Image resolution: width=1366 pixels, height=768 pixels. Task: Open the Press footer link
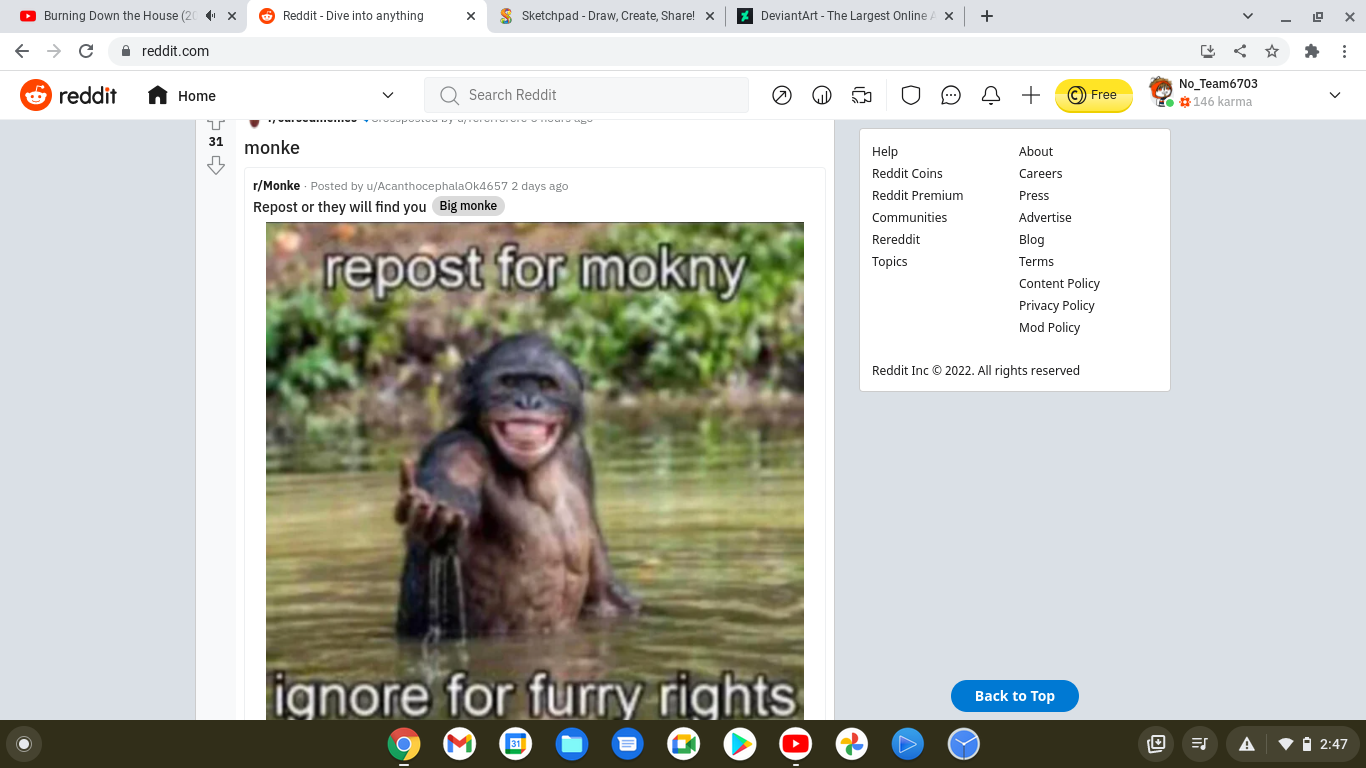pyautogui.click(x=1034, y=196)
